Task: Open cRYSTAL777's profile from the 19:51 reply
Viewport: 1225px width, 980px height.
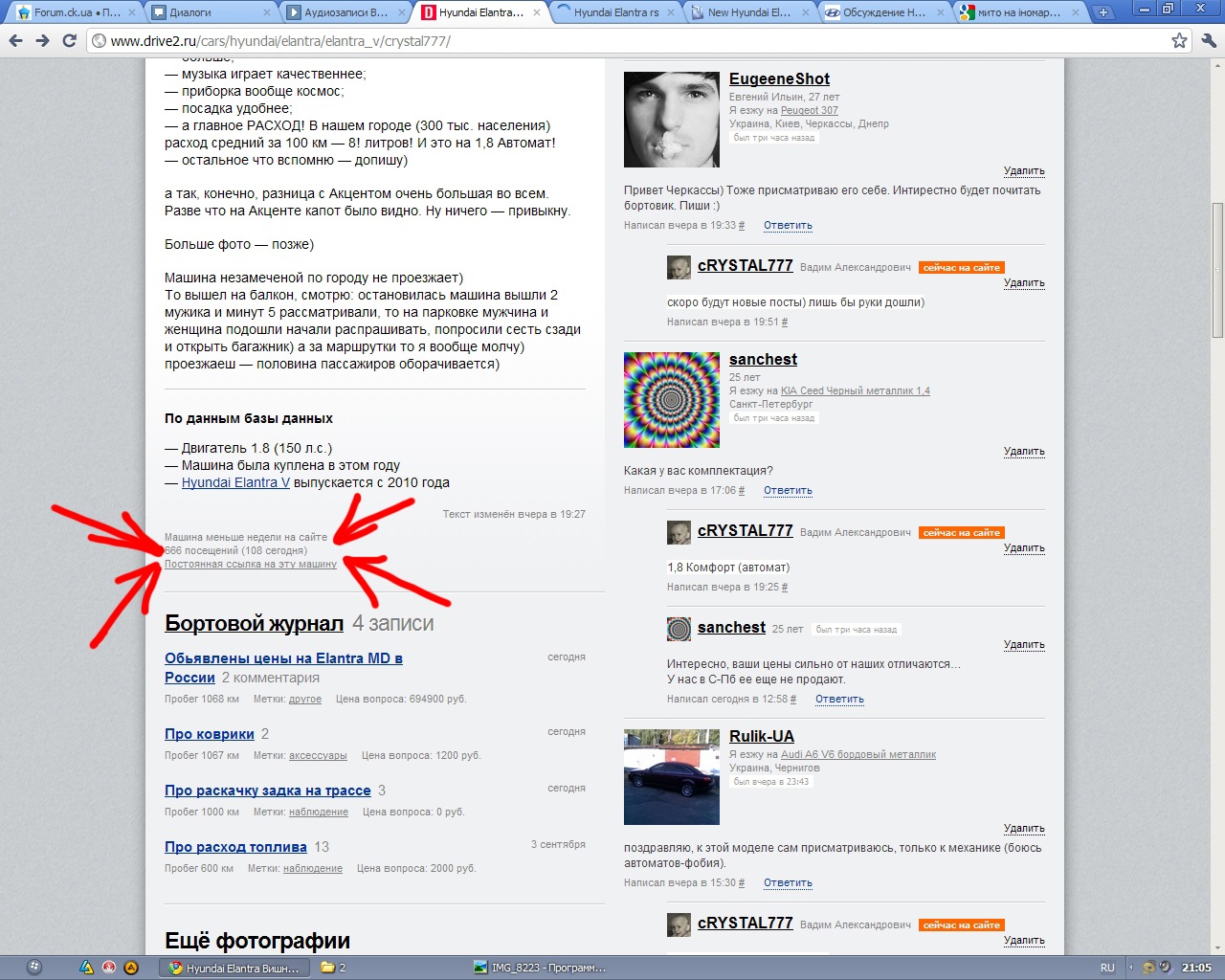Action: tap(746, 266)
